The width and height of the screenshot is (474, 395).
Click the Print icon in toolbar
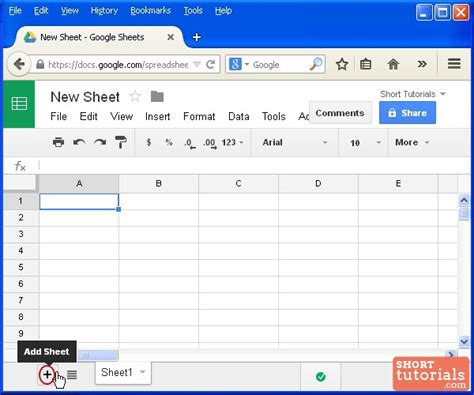[58, 142]
